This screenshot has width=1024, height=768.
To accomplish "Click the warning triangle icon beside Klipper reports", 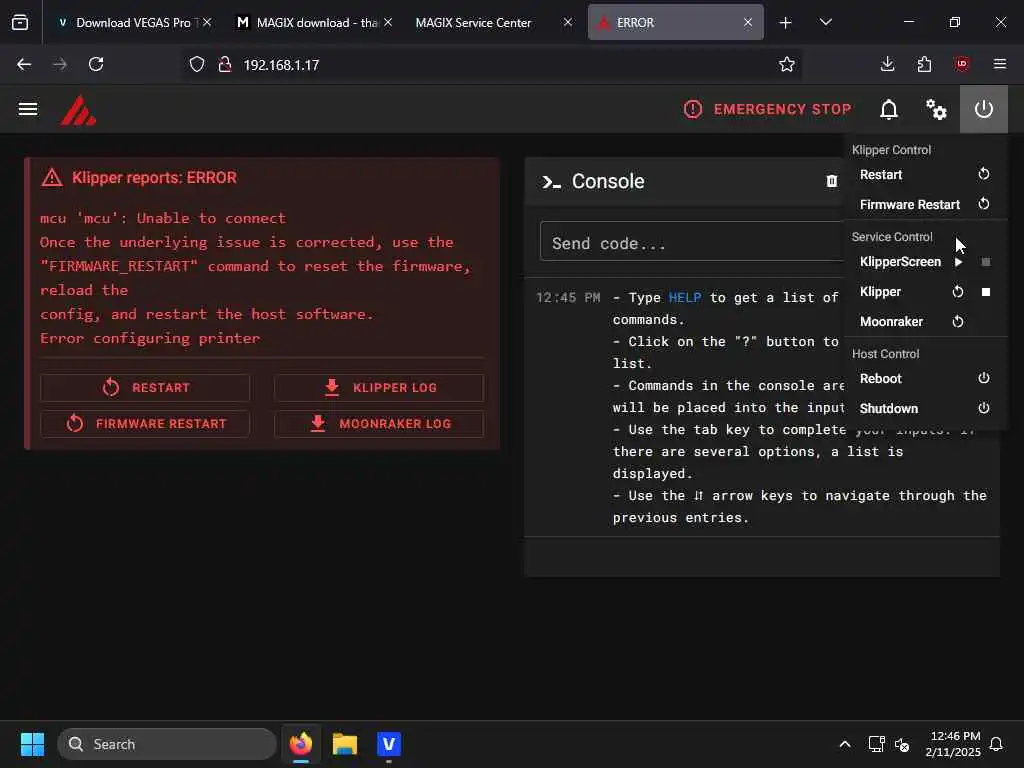I will (52, 178).
